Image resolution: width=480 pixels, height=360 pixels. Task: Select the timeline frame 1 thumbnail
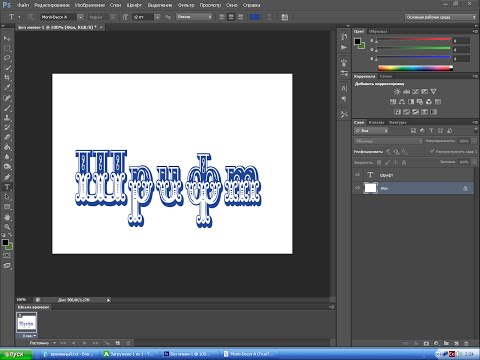(27, 323)
